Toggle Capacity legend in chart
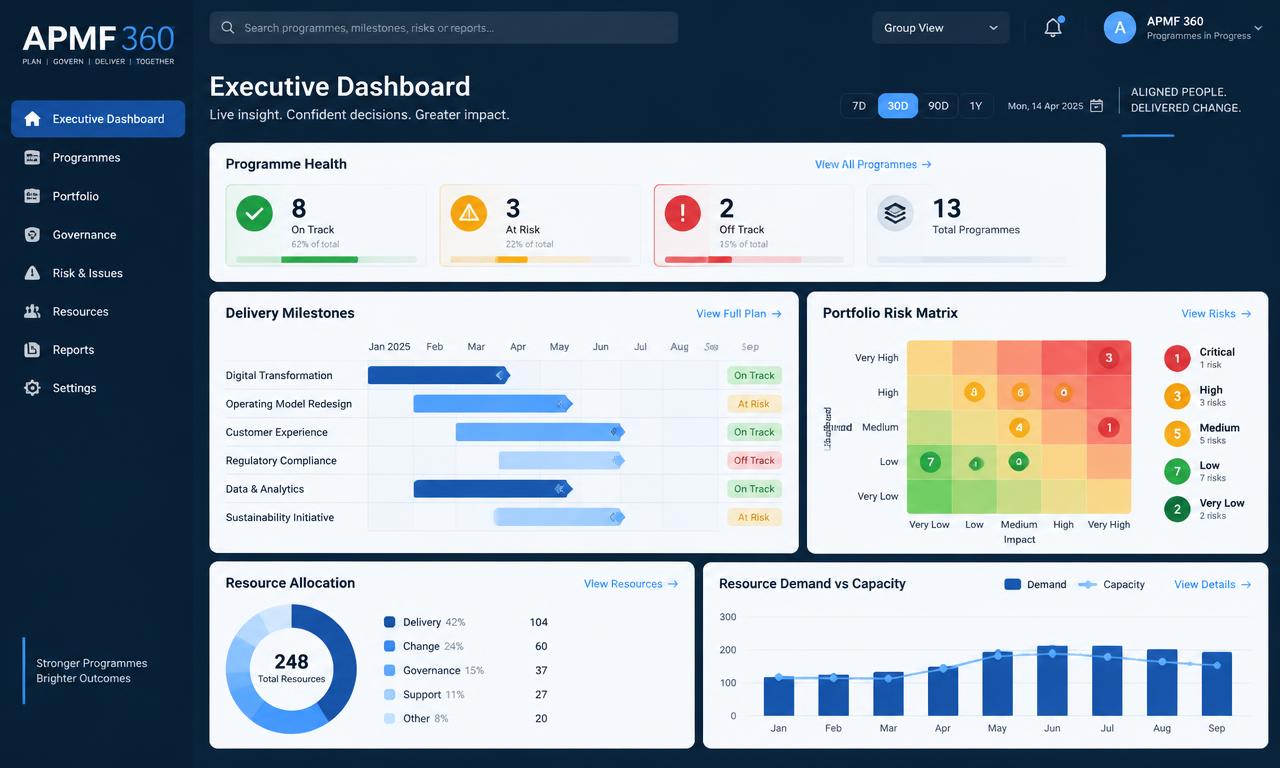This screenshot has width=1280, height=768. point(1112,585)
